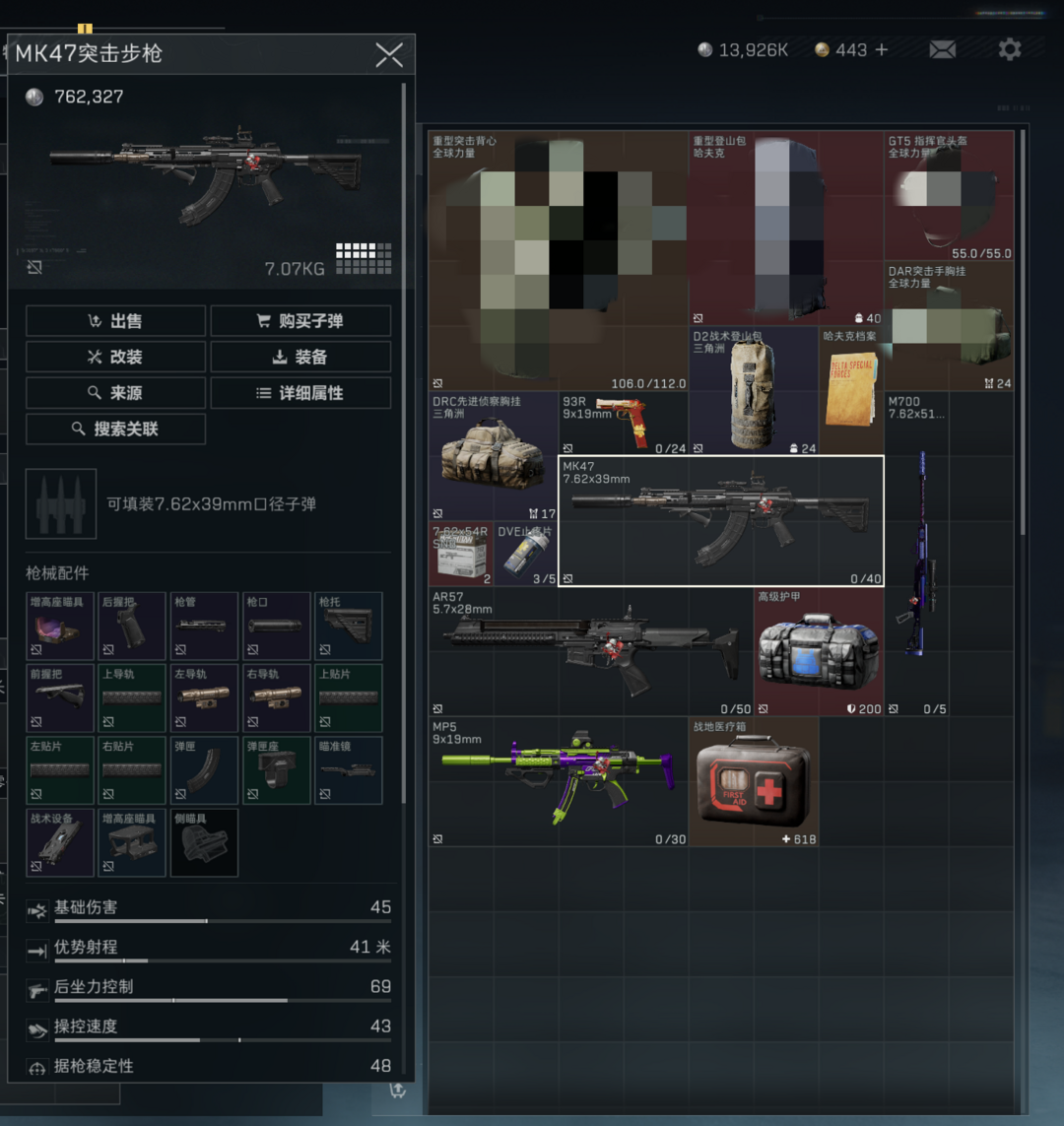This screenshot has width=1064, height=1126.
Task: Open the 枪托 stock attachment slot
Action: click(x=348, y=627)
